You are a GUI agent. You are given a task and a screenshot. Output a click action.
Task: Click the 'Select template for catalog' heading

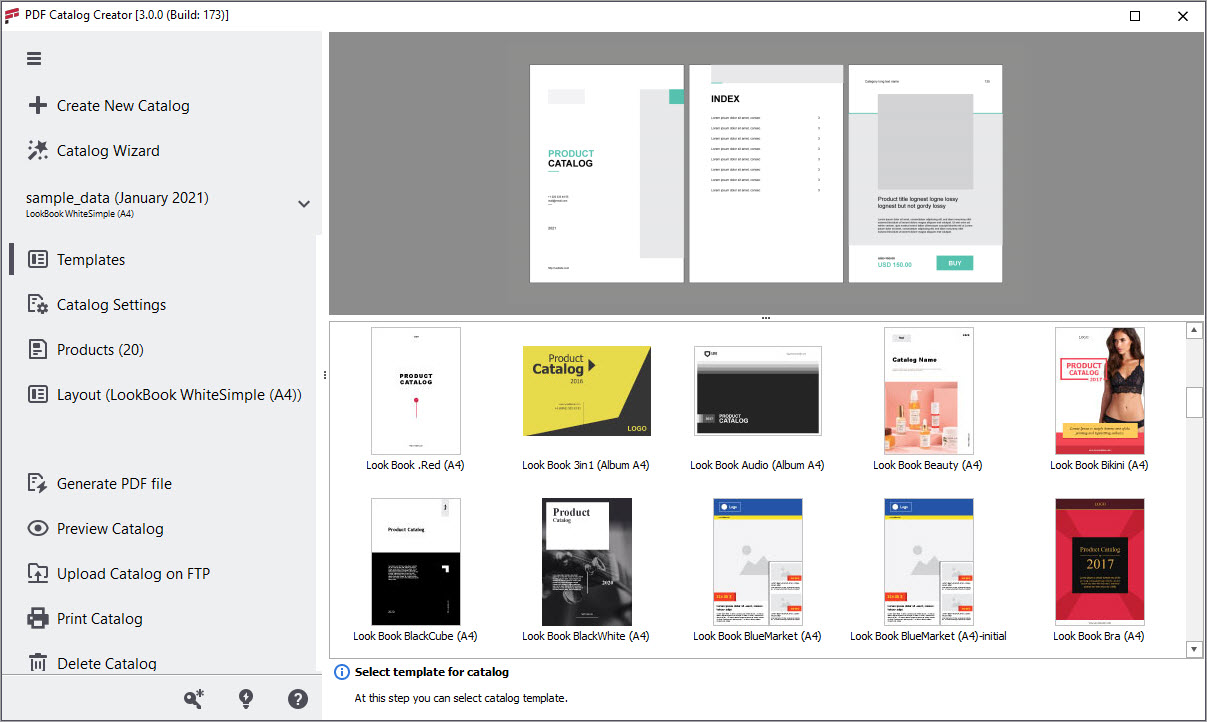pos(432,672)
